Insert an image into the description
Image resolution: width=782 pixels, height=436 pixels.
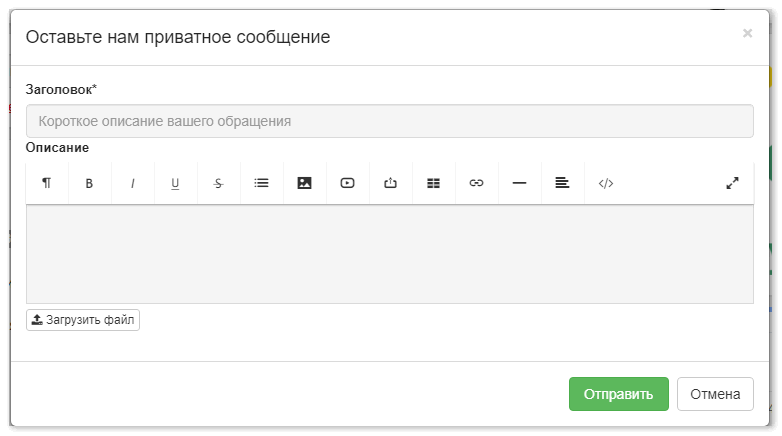click(x=304, y=183)
